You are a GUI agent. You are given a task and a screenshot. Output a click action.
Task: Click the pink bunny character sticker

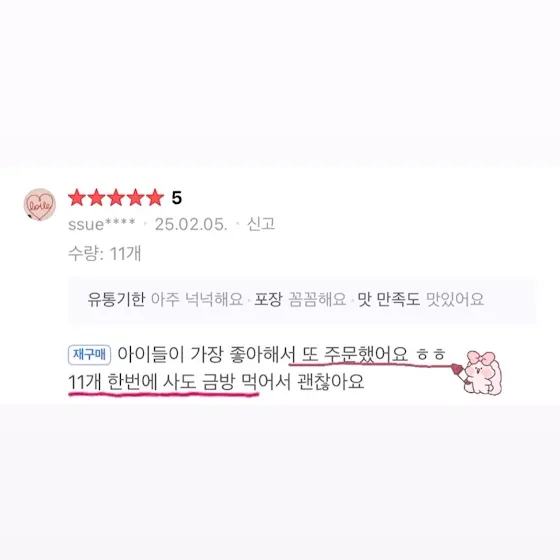(x=479, y=373)
